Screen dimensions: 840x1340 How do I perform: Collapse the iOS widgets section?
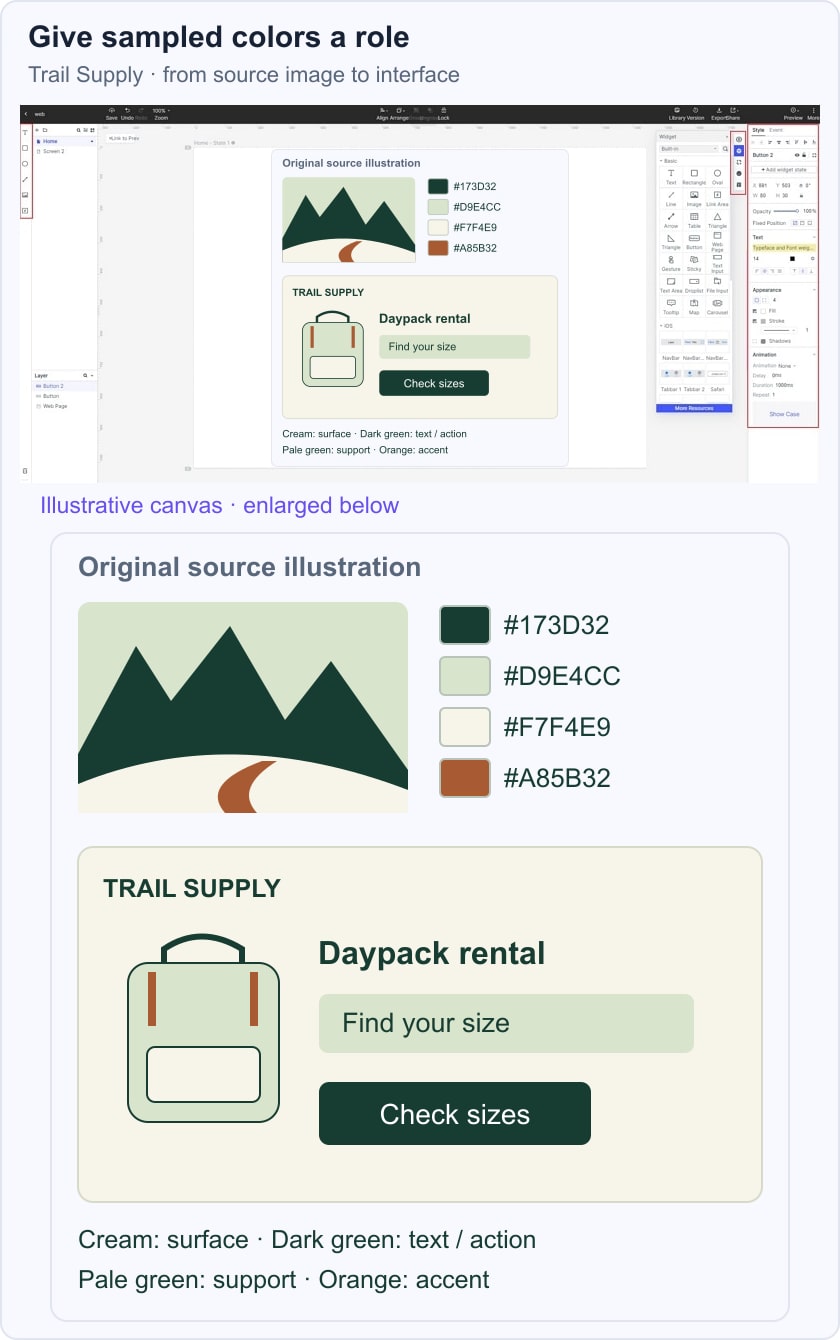[x=661, y=326]
